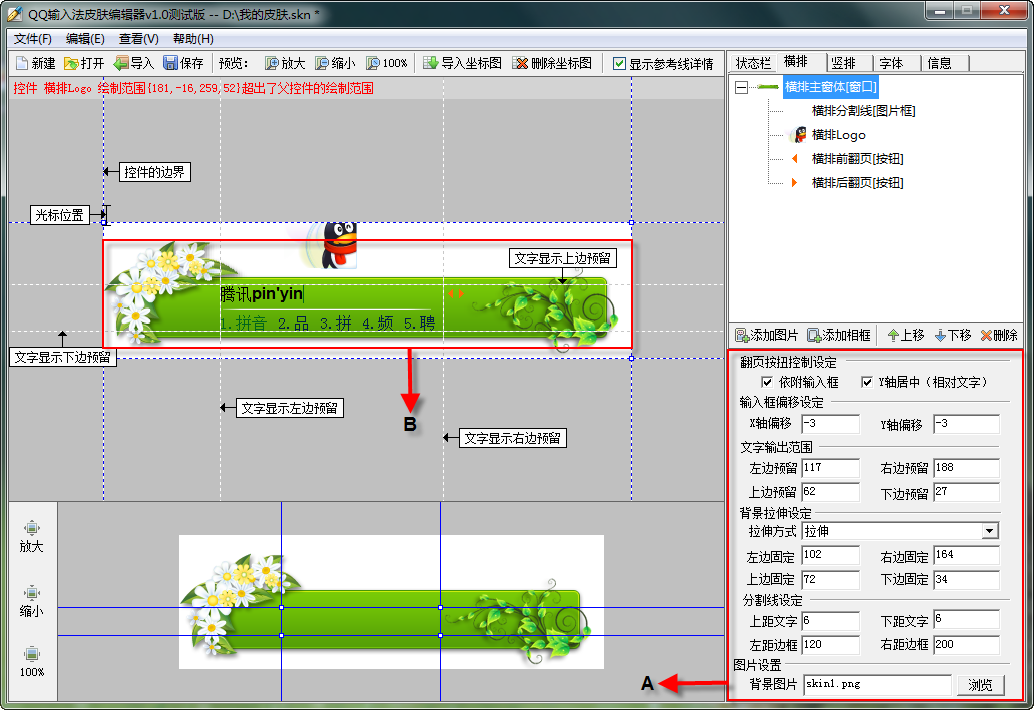Click 添加图片 add image button
Viewport: 1034px width, 710px height.
click(x=766, y=336)
